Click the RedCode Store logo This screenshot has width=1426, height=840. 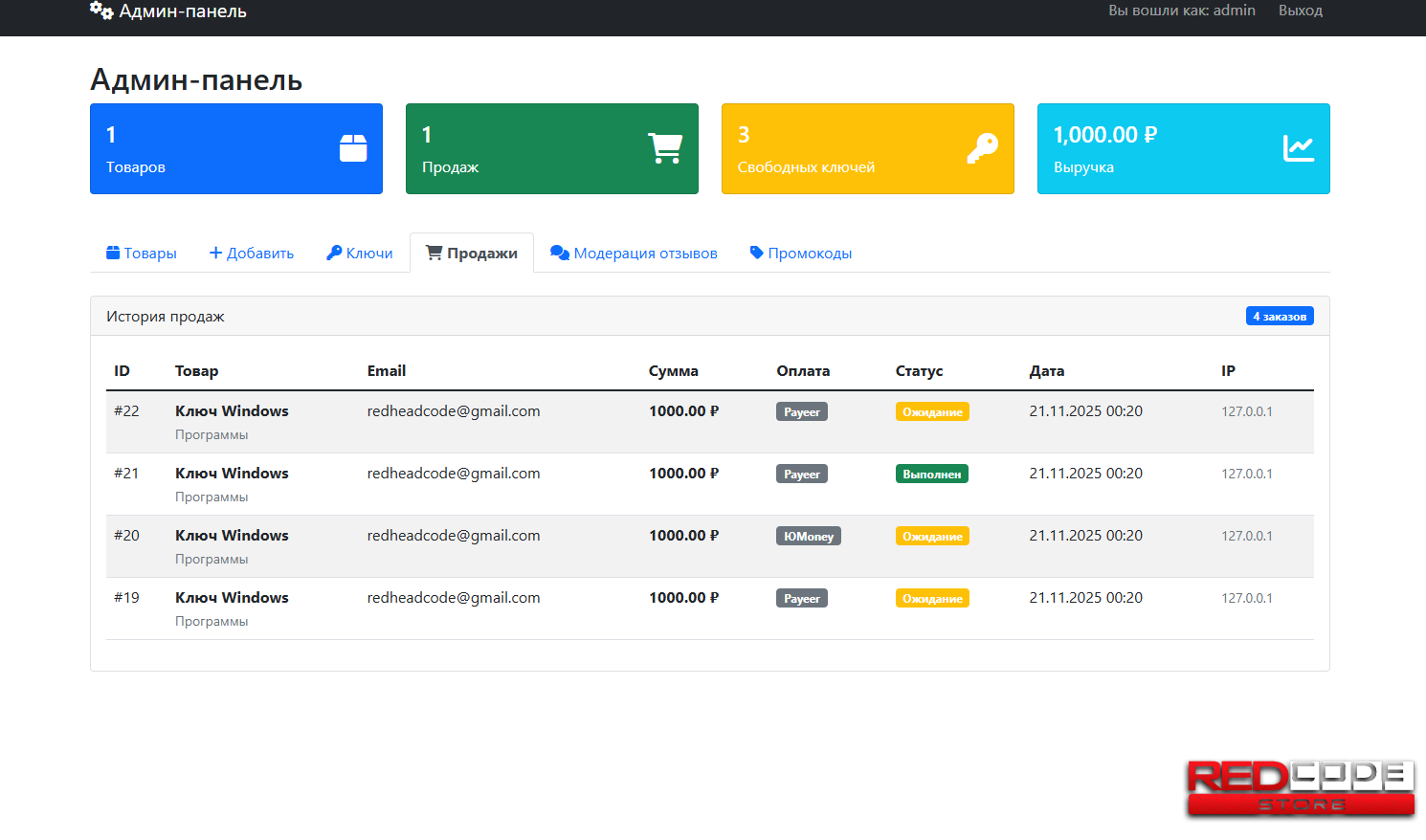[x=1300, y=787]
